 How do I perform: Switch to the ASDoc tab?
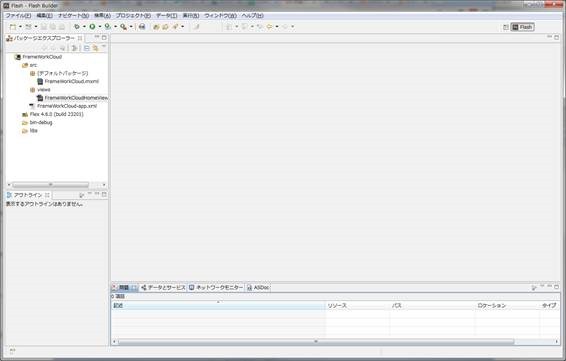tap(258, 288)
